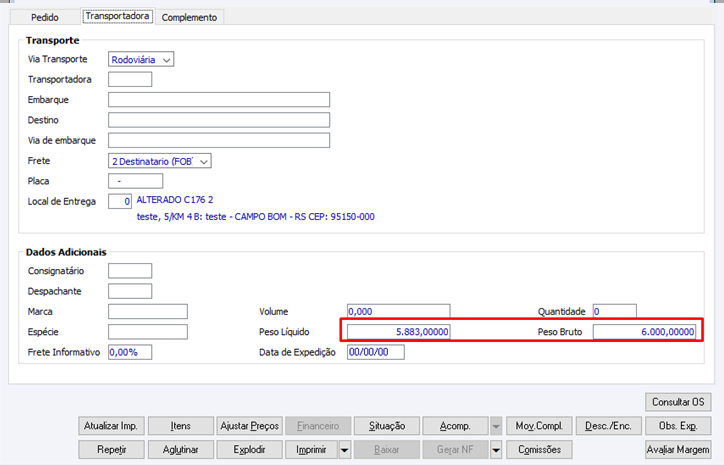Viewport: 724px width, 465px height.
Task: Click the Quantidade field
Action: pos(615,311)
